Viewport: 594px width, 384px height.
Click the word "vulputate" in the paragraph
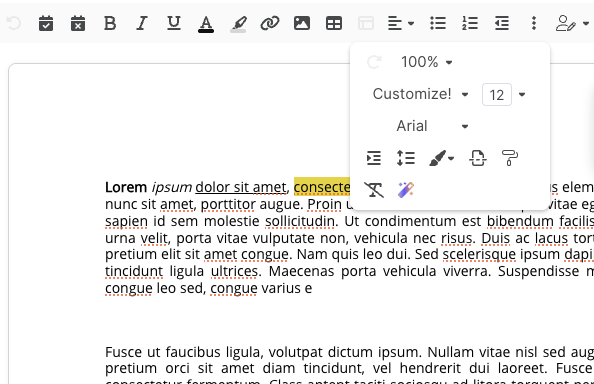[x=284, y=238]
